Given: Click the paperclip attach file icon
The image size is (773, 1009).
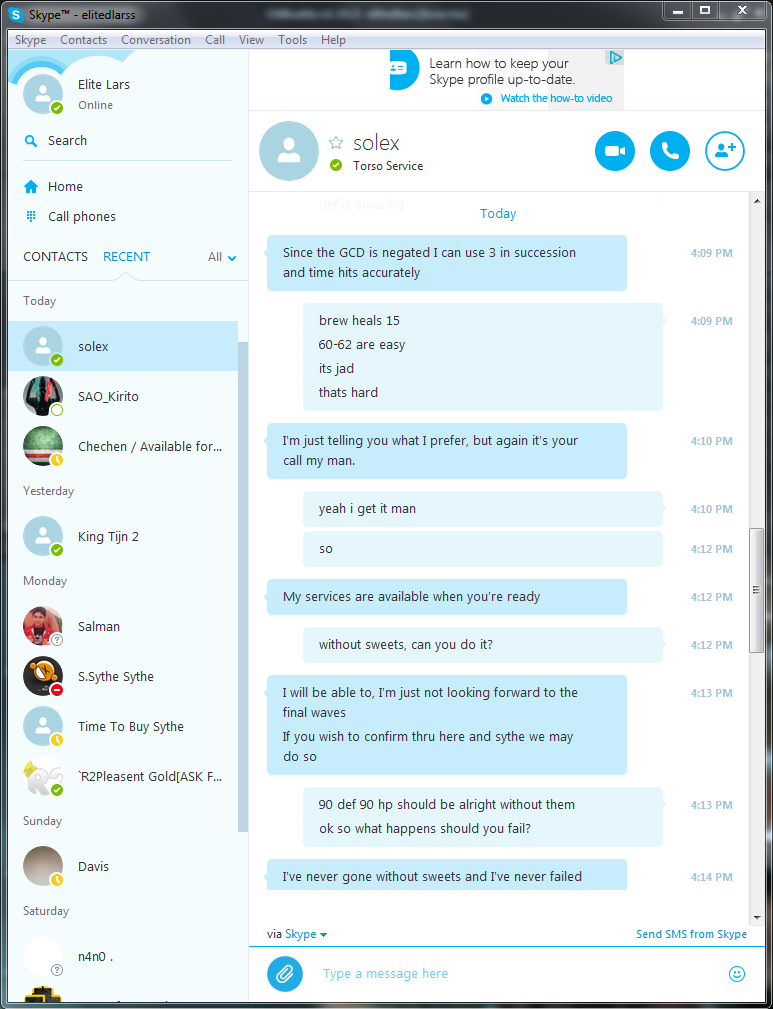Looking at the screenshot, I should (284, 974).
